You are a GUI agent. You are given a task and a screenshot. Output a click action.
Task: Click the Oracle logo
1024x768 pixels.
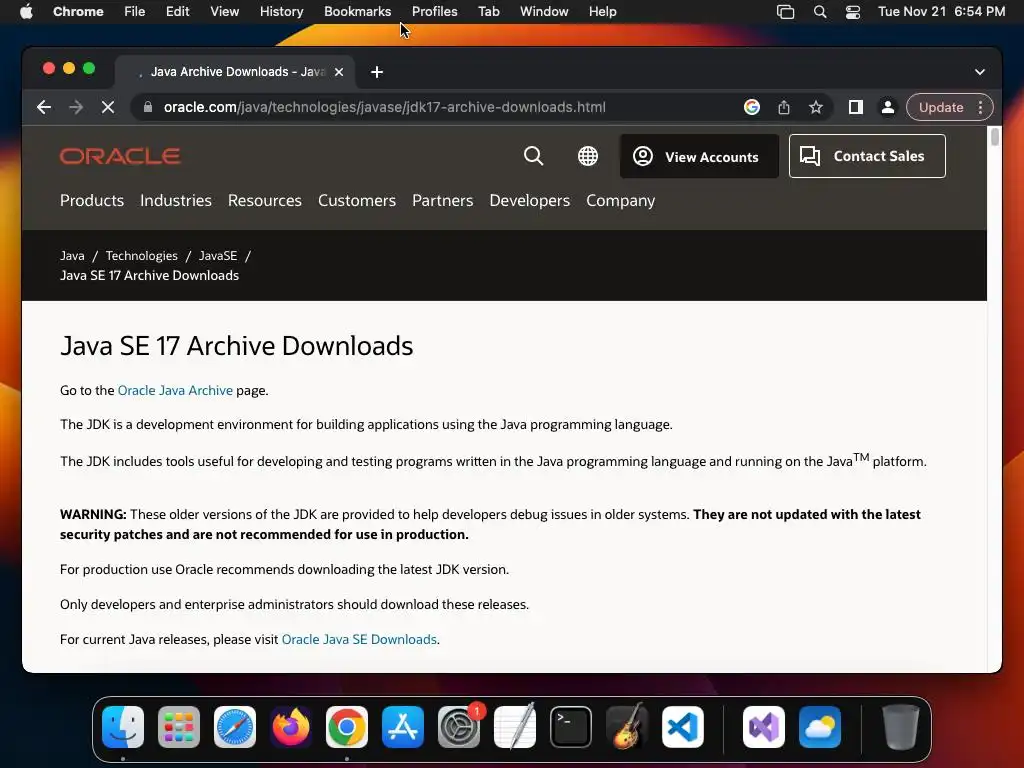[120, 156]
